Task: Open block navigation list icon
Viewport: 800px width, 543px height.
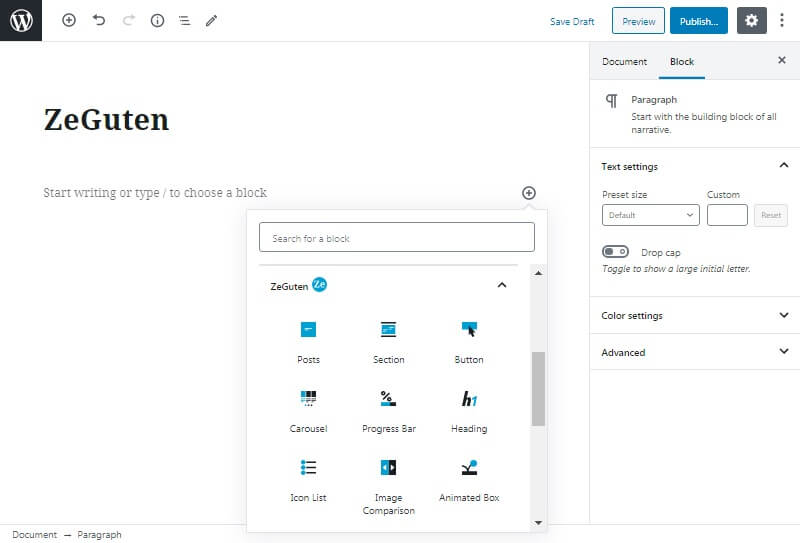Action: [184, 20]
